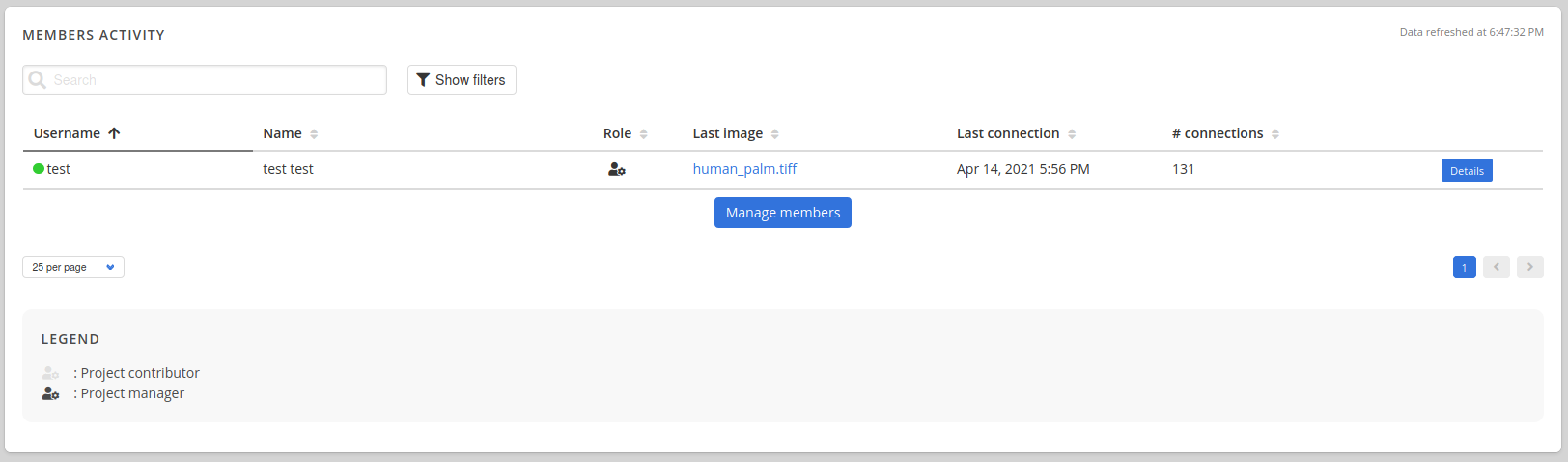Focus the Search input field
The height and width of the screenshot is (462, 1568).
[214, 80]
